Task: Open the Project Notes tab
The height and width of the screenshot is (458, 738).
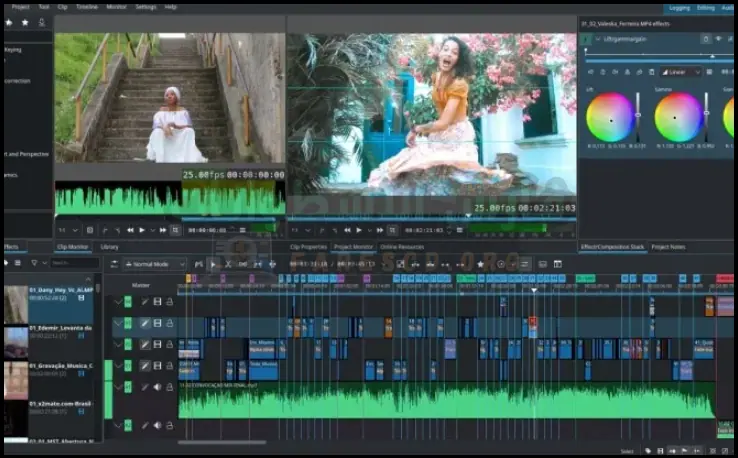Action: tap(667, 246)
